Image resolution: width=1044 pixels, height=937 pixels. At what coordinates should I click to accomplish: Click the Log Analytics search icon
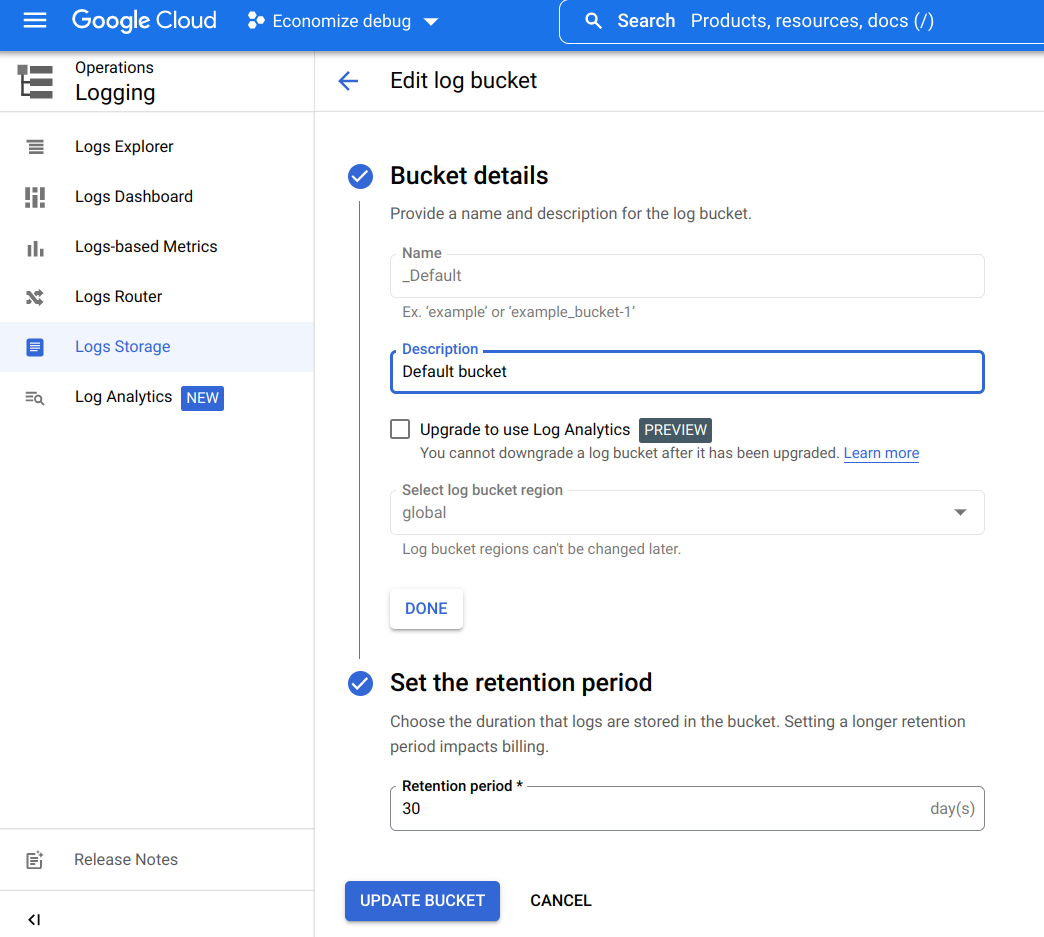(35, 397)
